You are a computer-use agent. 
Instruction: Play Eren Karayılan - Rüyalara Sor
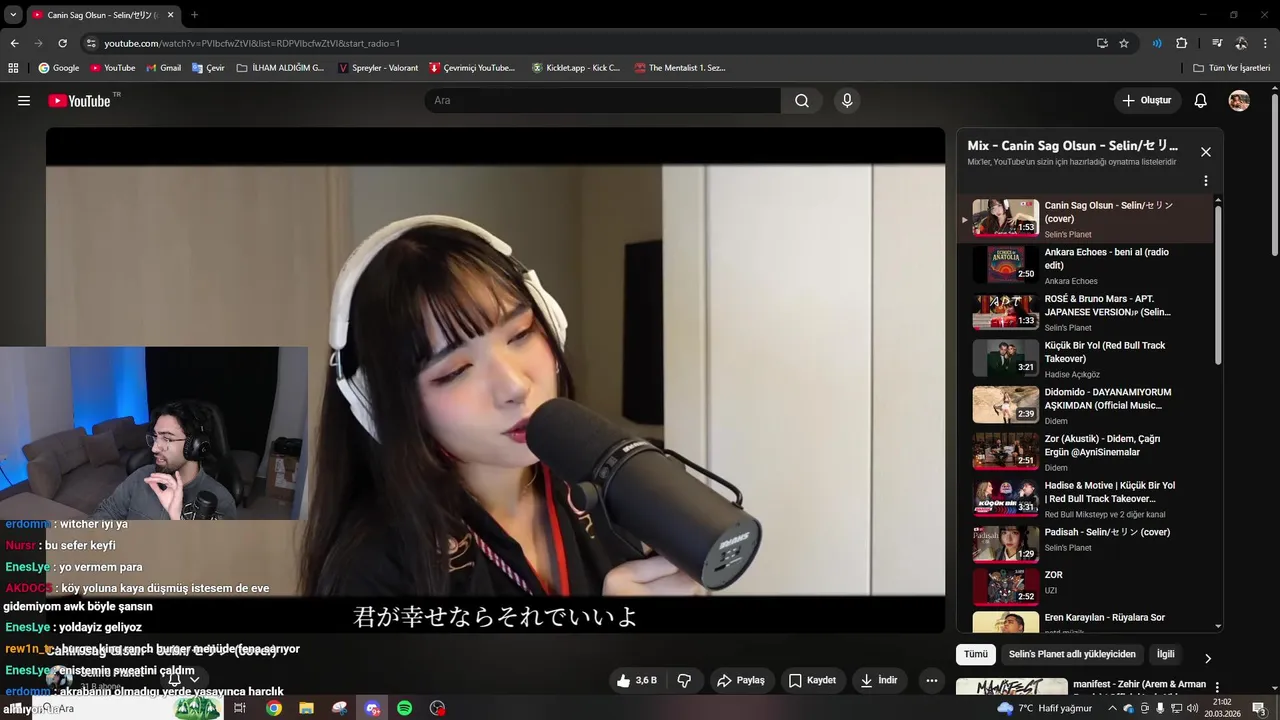[1084, 622]
